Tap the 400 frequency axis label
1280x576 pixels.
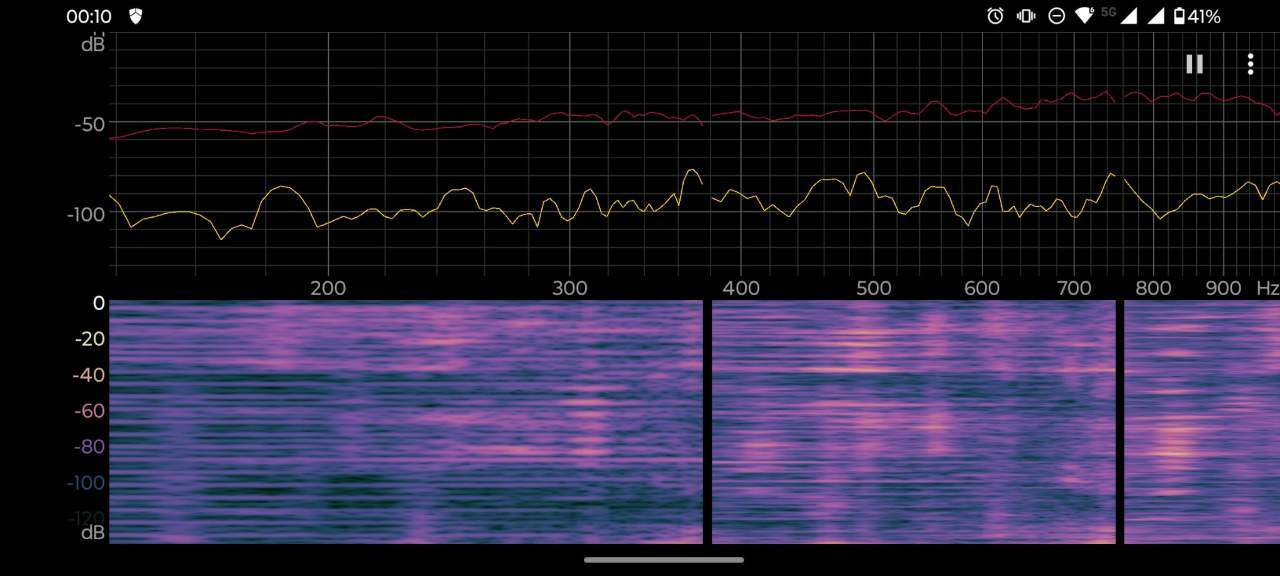(x=741, y=288)
